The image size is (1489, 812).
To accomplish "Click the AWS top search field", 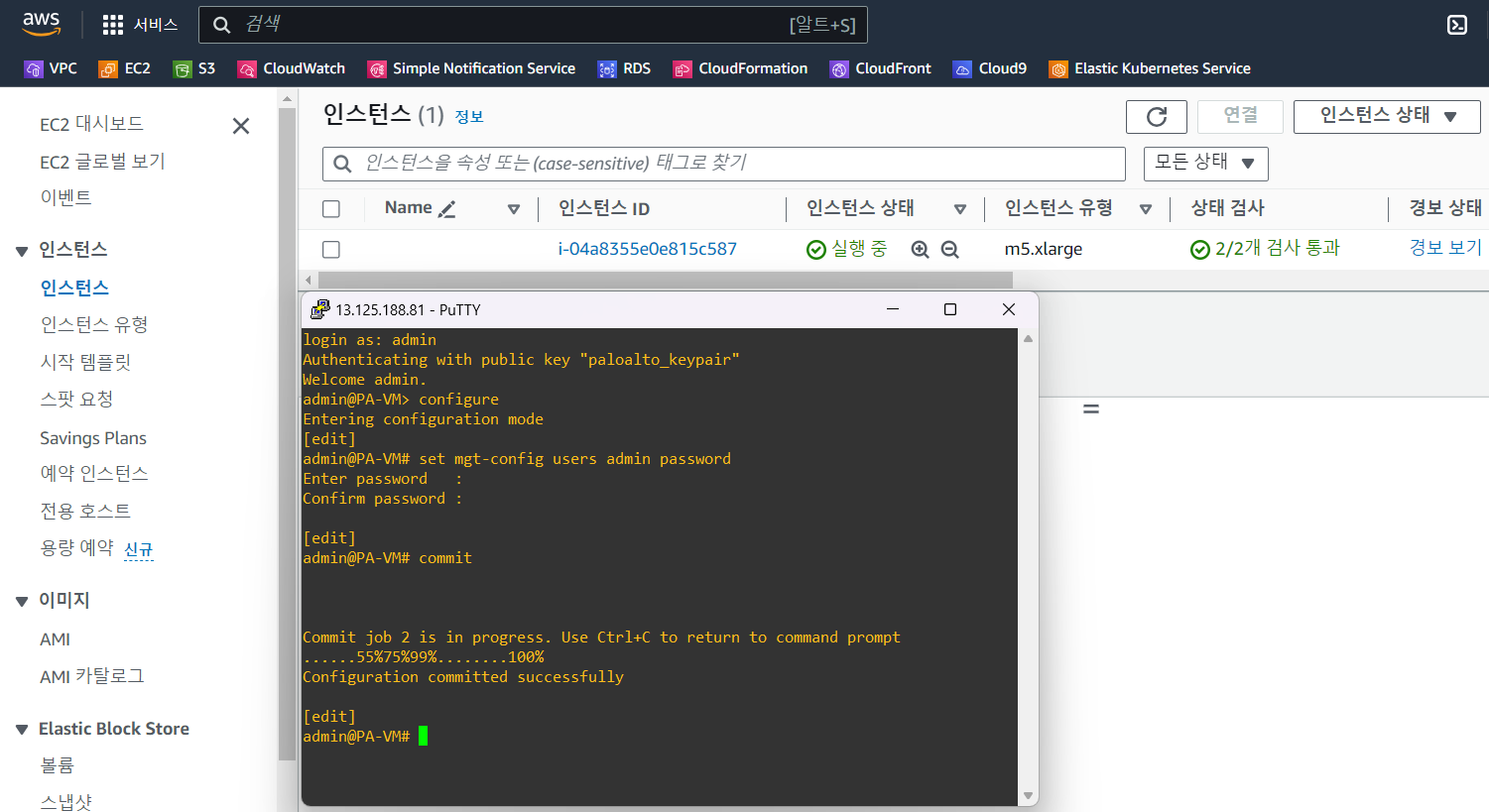I will (x=533, y=25).
